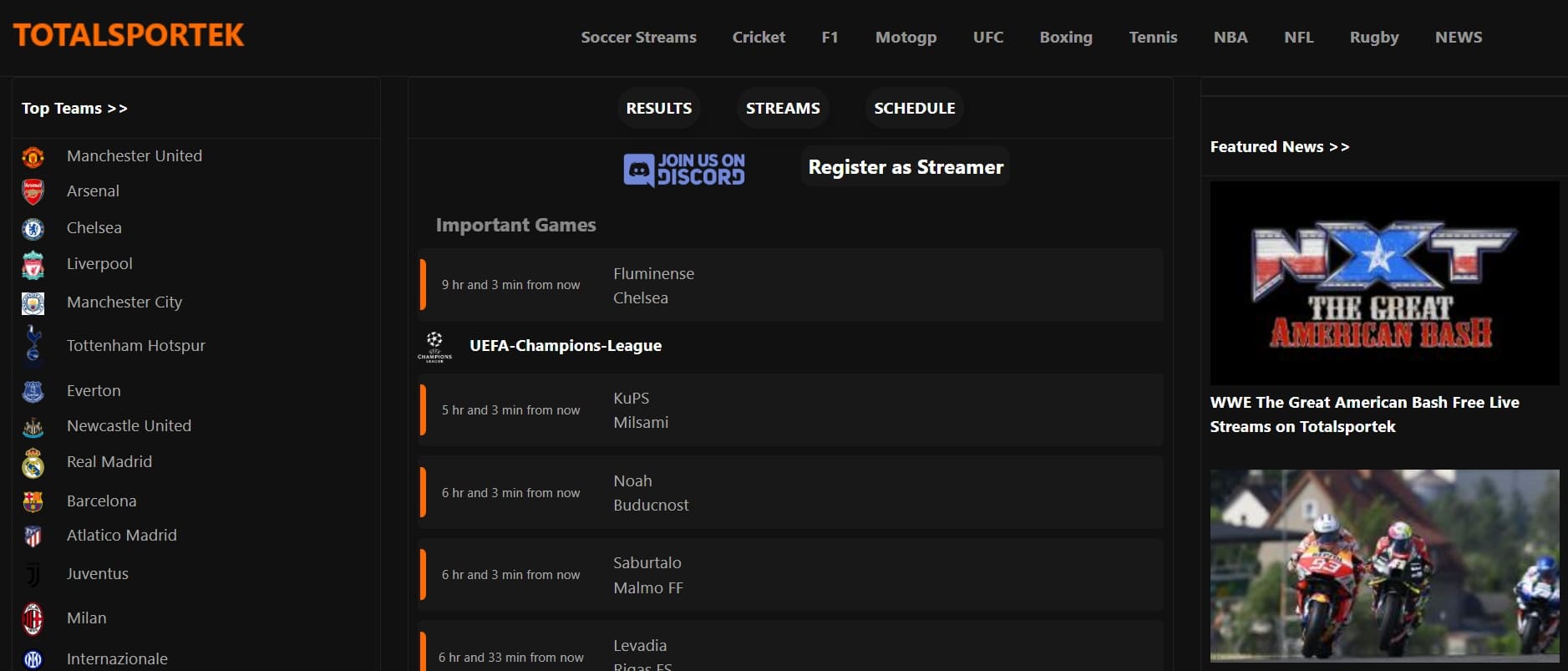Select the Tottenham Hotspur team name link
1568x671 pixels.
(136, 346)
